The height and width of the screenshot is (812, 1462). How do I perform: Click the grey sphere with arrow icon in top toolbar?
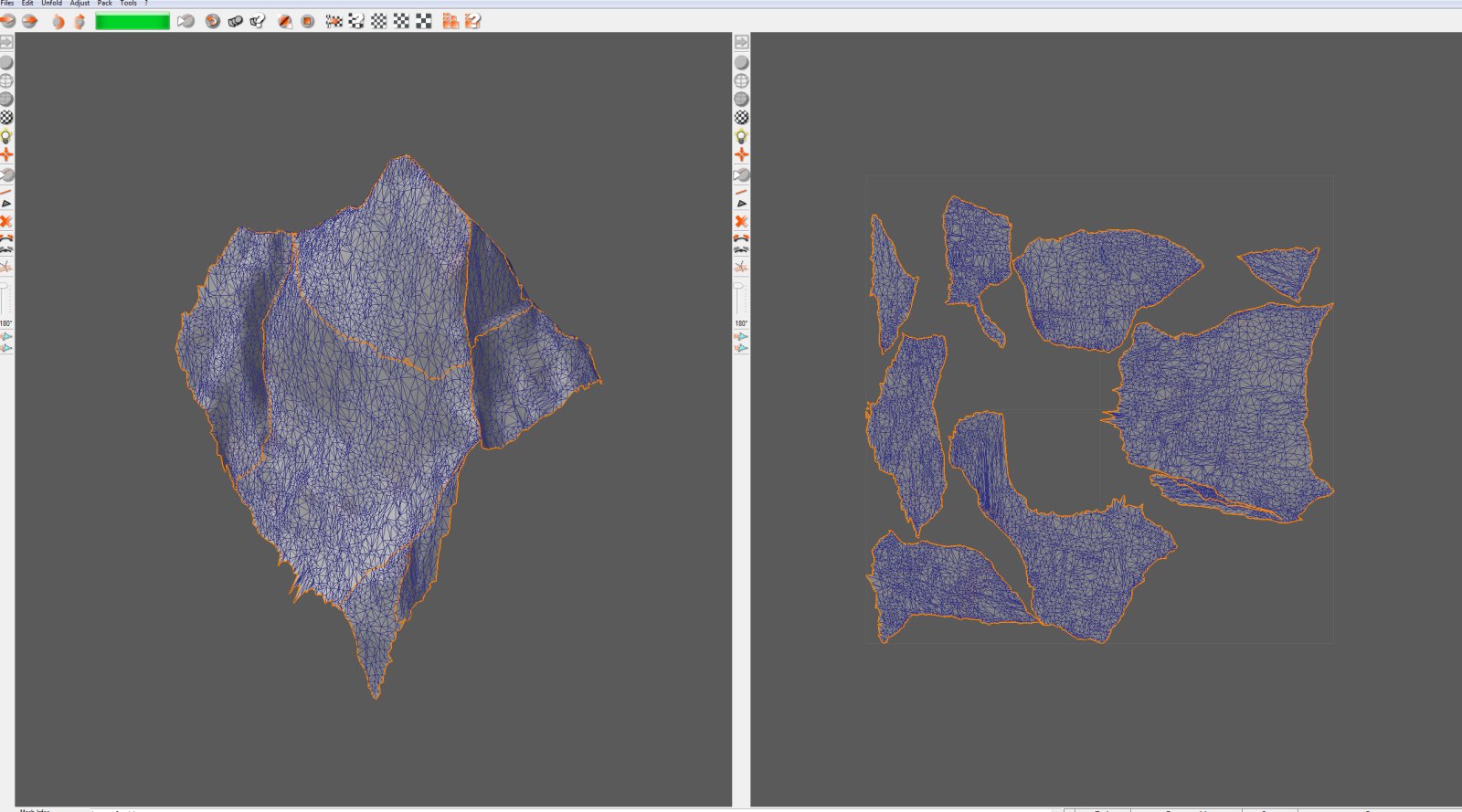186,21
